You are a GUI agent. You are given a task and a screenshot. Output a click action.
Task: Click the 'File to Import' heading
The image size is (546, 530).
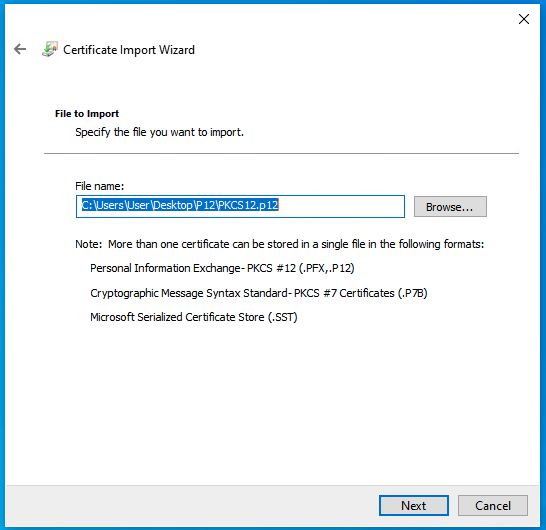click(x=87, y=114)
